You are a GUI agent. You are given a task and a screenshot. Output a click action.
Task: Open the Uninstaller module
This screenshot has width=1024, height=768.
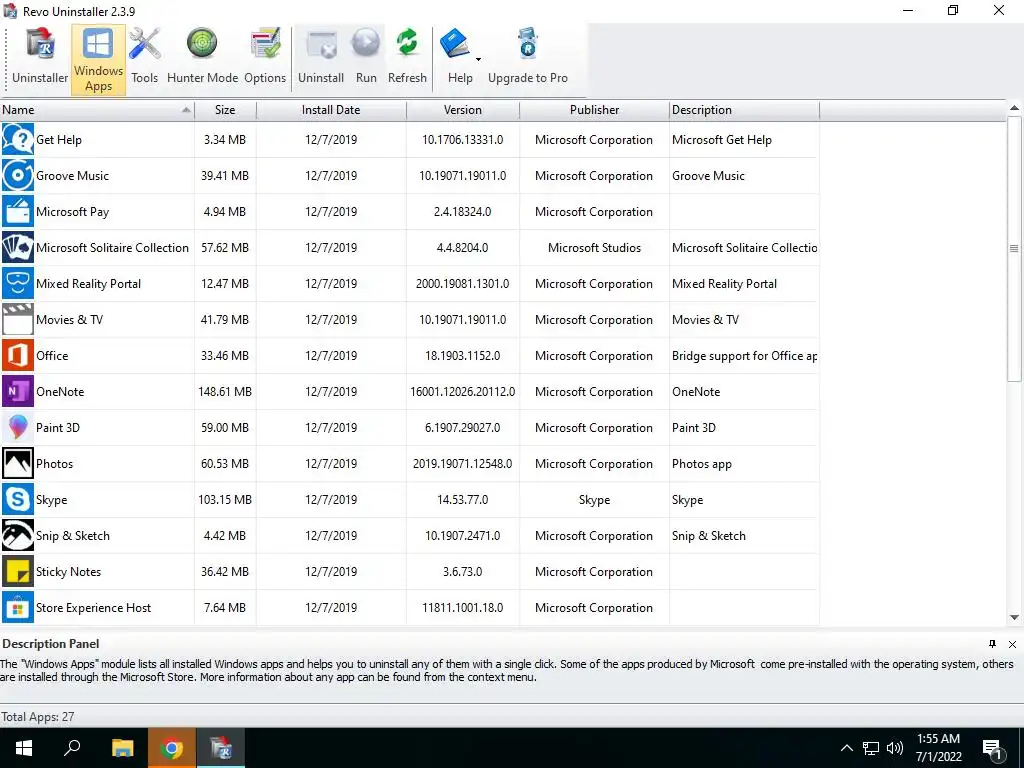click(40, 57)
